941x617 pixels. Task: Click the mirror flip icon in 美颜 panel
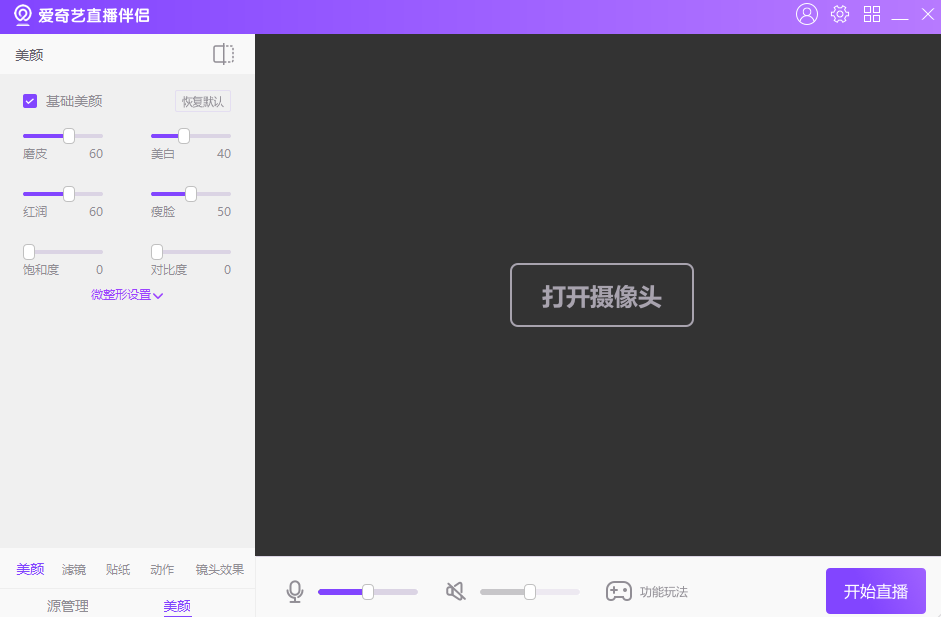click(x=222, y=54)
